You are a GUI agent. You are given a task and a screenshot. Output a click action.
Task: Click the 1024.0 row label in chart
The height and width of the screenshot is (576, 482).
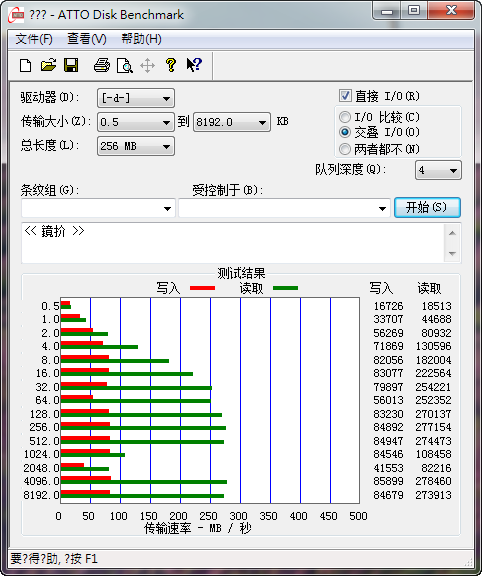[x=42, y=454]
